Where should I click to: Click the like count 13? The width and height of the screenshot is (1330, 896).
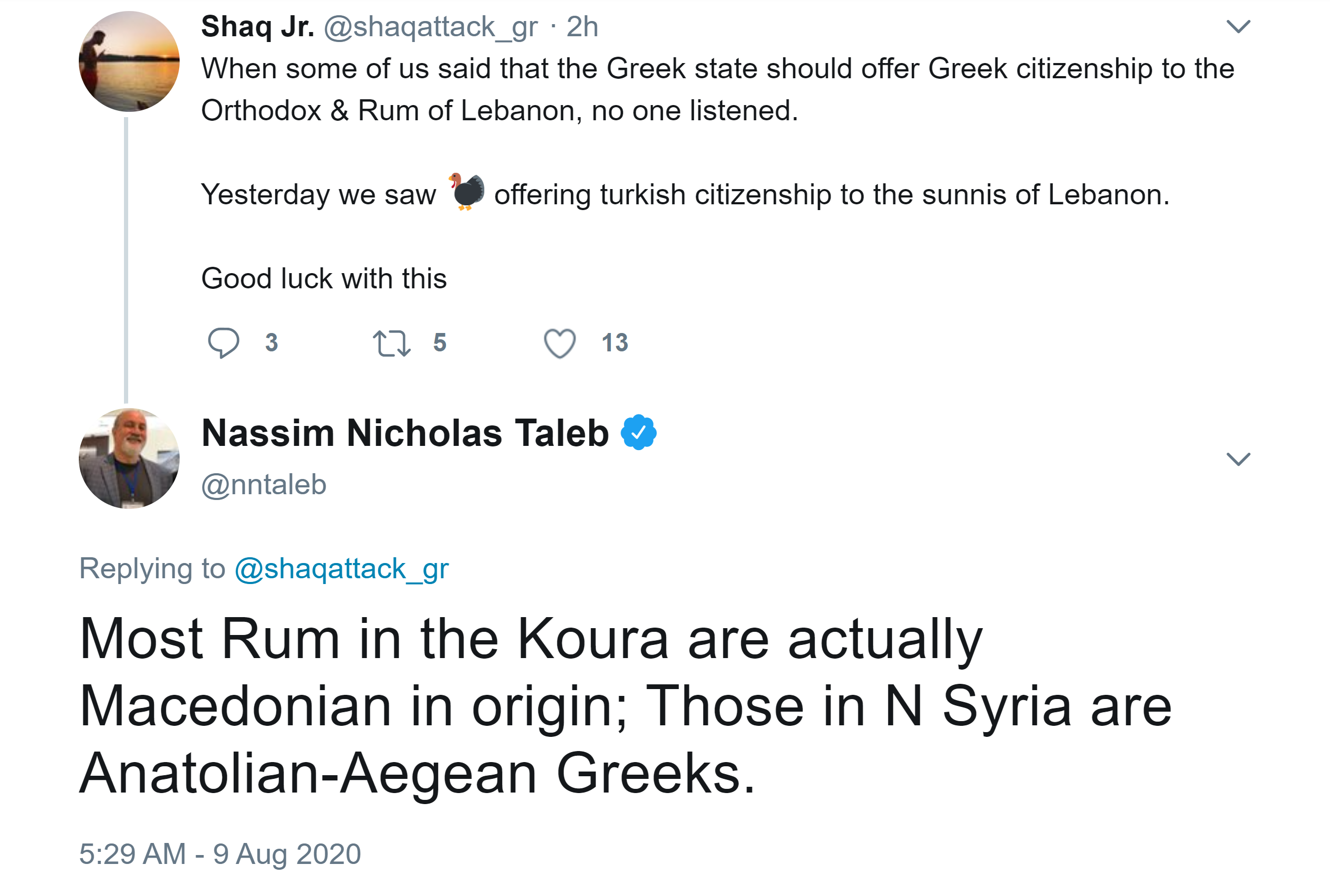coord(615,343)
